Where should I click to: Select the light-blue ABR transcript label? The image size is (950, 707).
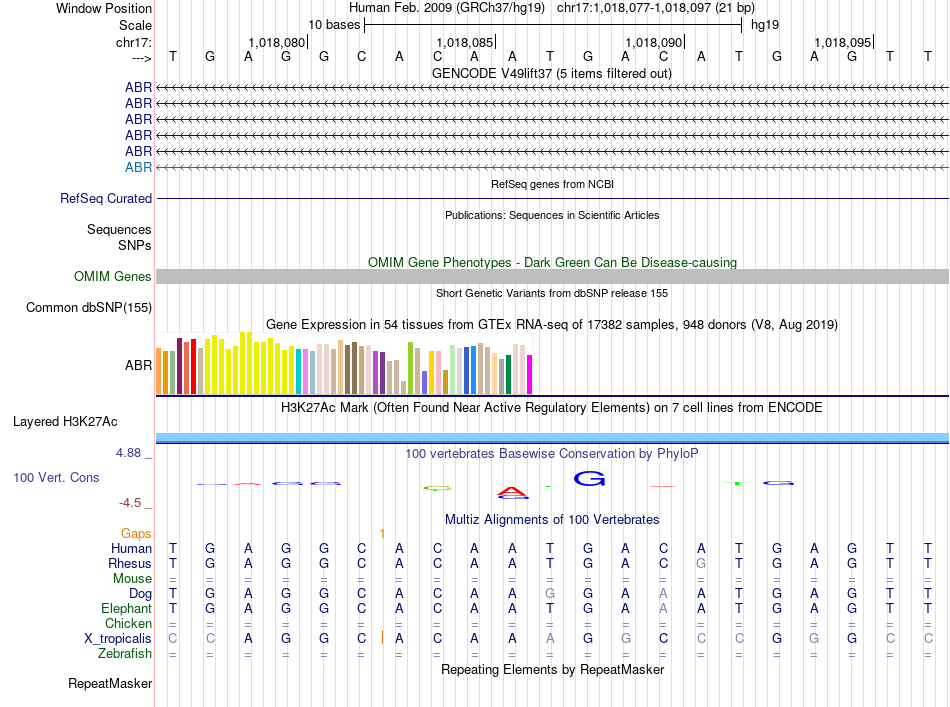click(x=138, y=167)
